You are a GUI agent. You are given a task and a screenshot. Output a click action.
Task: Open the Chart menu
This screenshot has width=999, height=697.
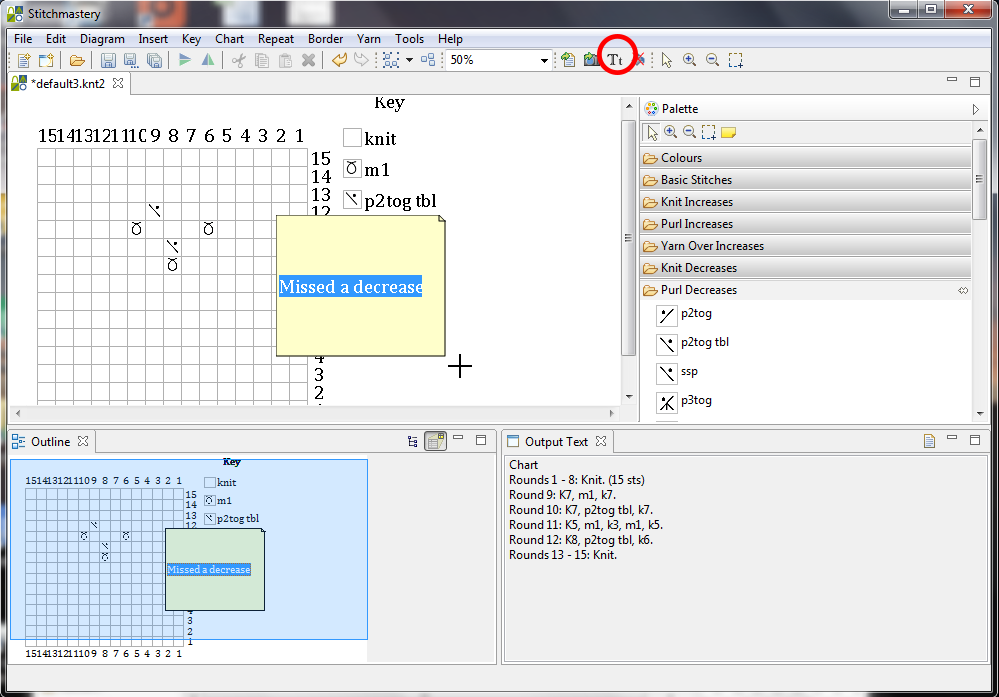tap(229, 39)
